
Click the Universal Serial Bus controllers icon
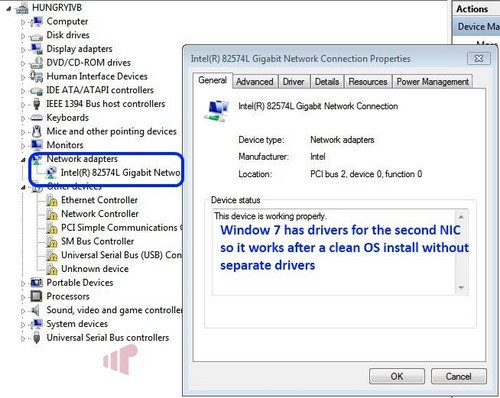[x=37, y=338]
